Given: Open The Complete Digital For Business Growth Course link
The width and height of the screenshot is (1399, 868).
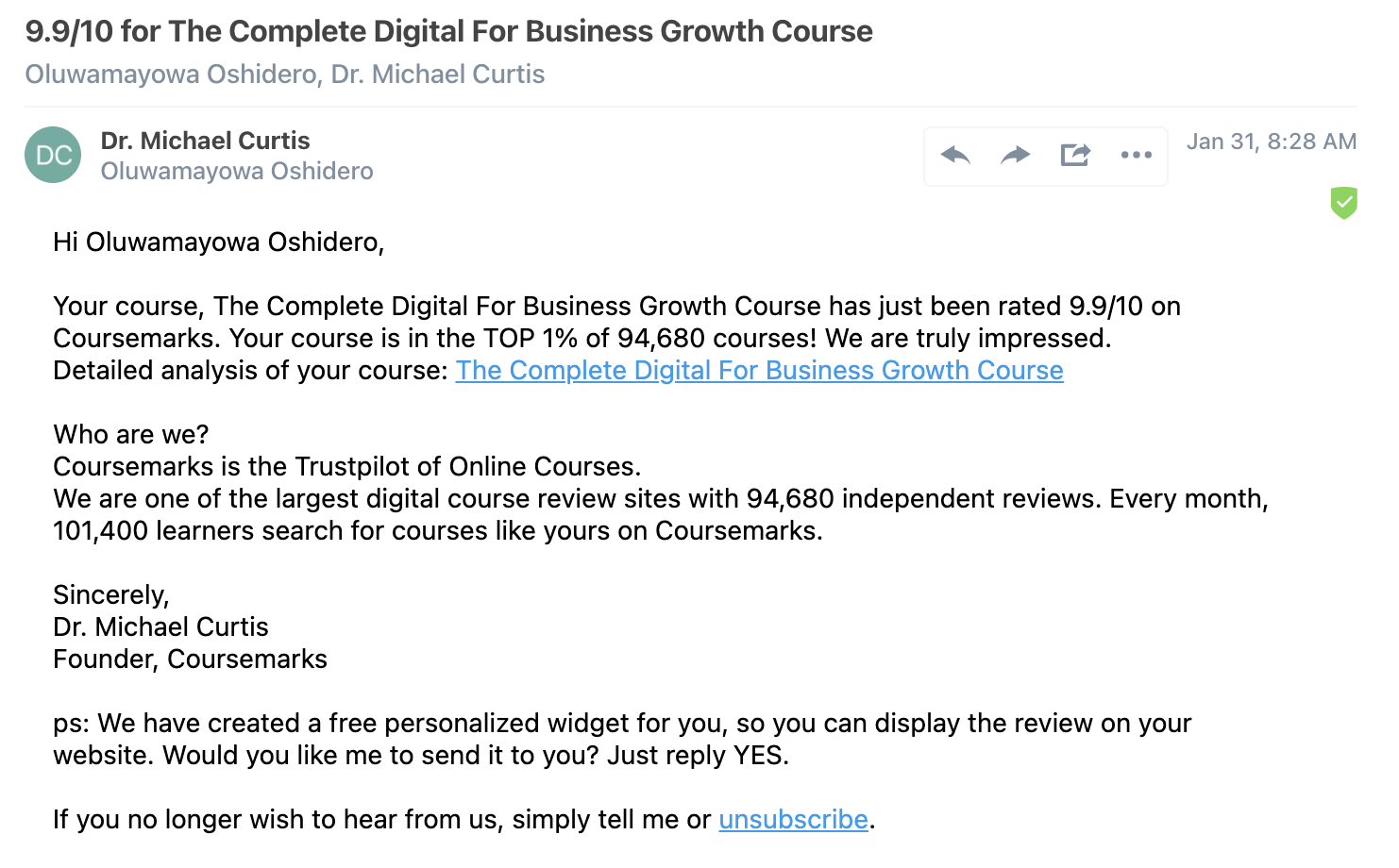Looking at the screenshot, I should [759, 371].
